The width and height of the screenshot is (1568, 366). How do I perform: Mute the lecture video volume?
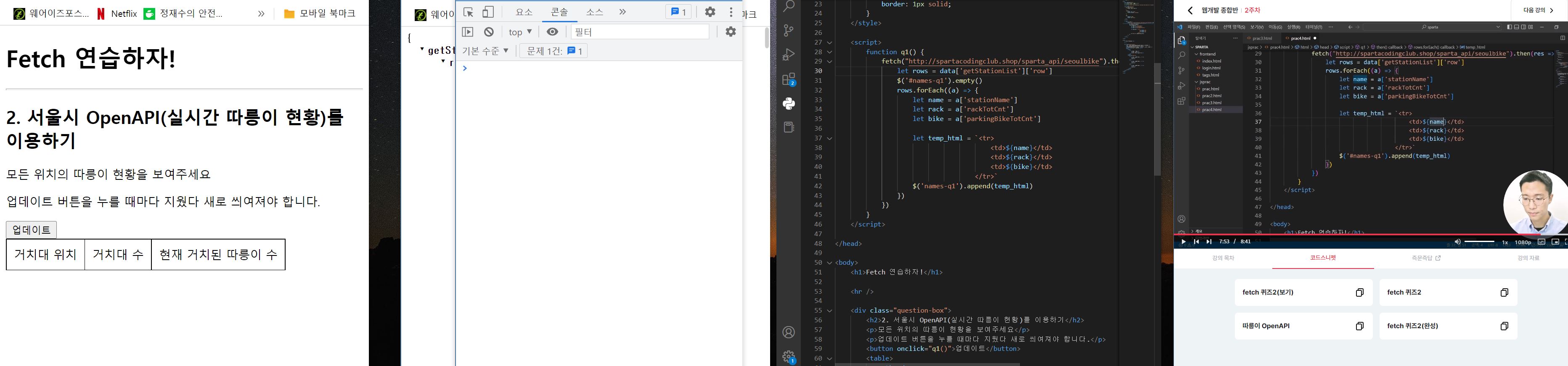1457,242
